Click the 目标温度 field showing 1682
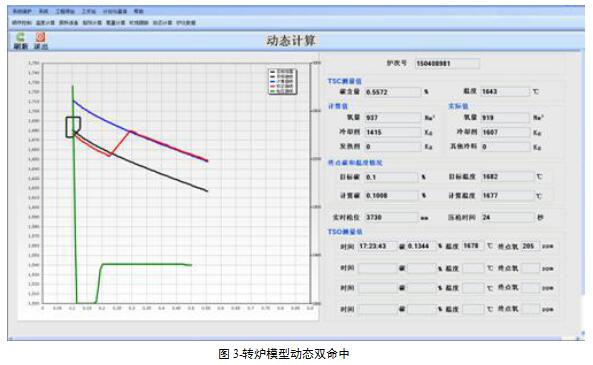This screenshot has height=365, width=593. 507,177
